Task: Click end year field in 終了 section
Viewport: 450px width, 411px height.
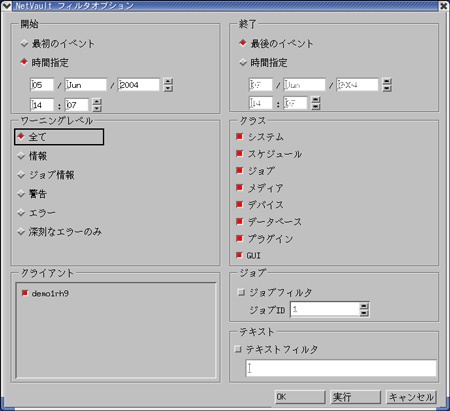Action: click(x=357, y=85)
